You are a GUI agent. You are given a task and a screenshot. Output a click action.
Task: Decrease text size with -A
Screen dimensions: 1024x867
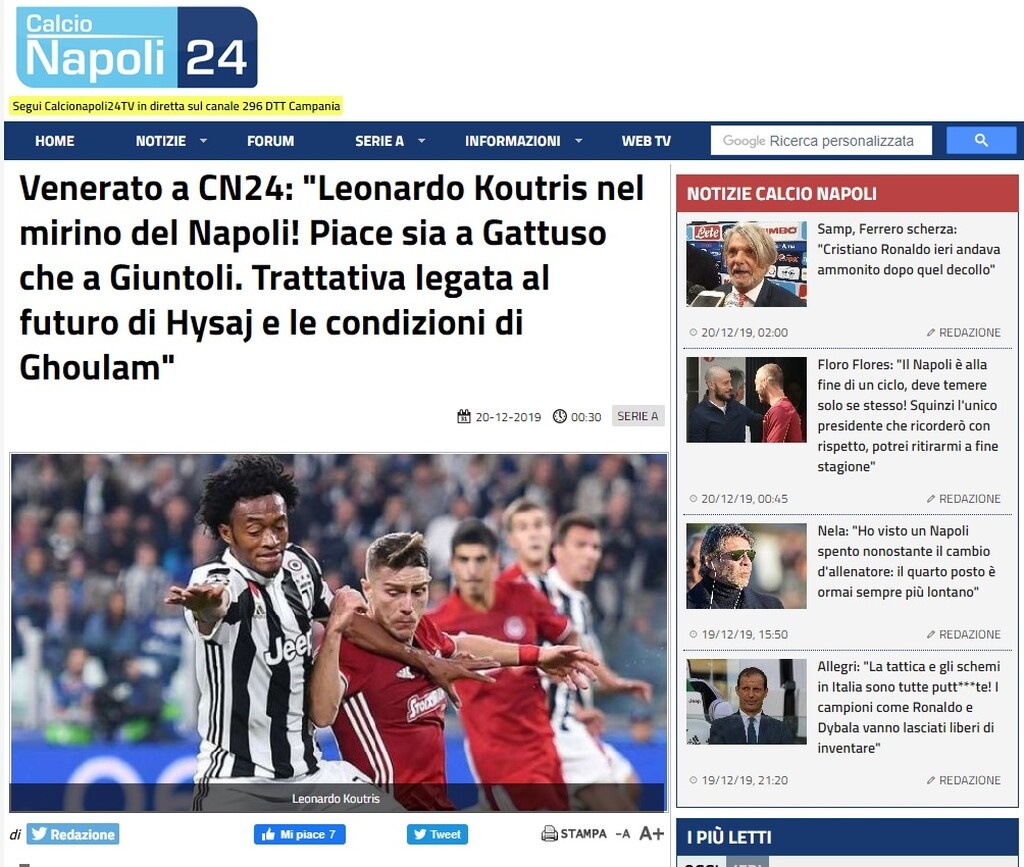click(622, 834)
